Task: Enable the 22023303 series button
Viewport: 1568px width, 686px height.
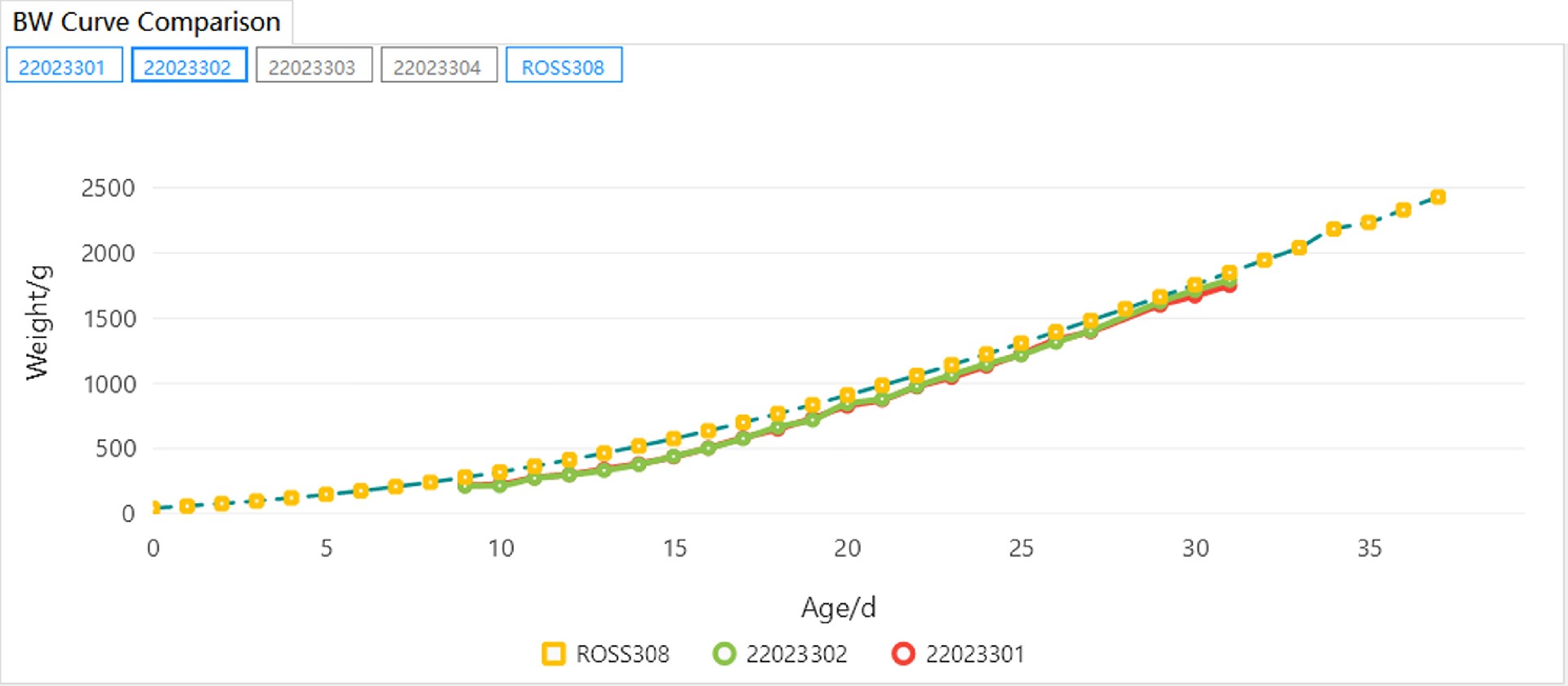Action: coord(314,66)
